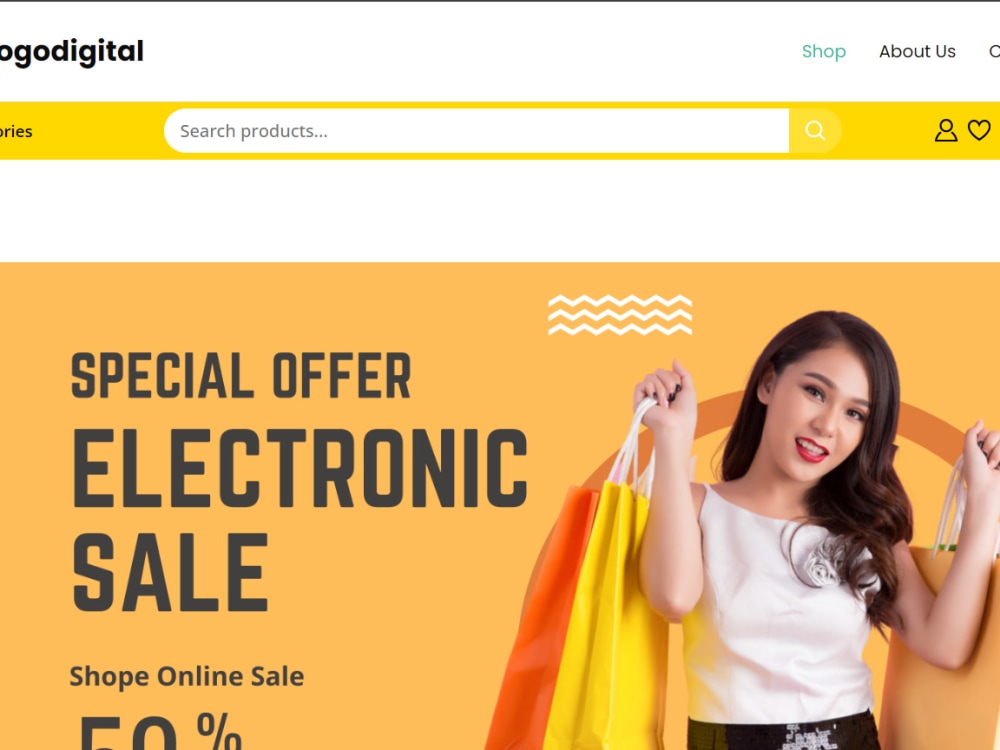
Task: Open the wishlist heart icon
Action: [x=979, y=130]
